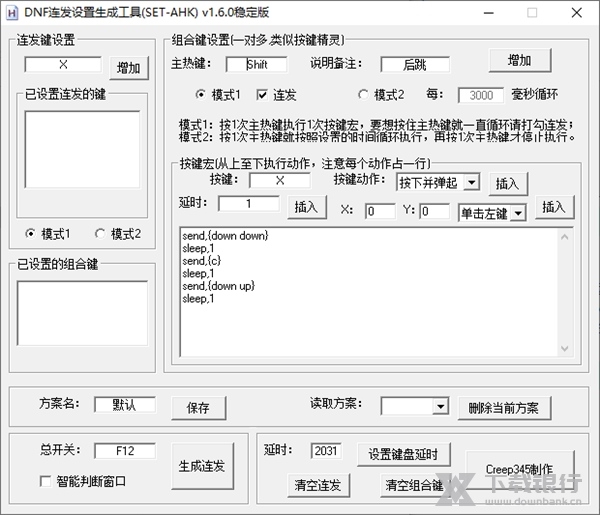Close the SET-AHK window
The height and width of the screenshot is (515, 600).
(x=576, y=13)
